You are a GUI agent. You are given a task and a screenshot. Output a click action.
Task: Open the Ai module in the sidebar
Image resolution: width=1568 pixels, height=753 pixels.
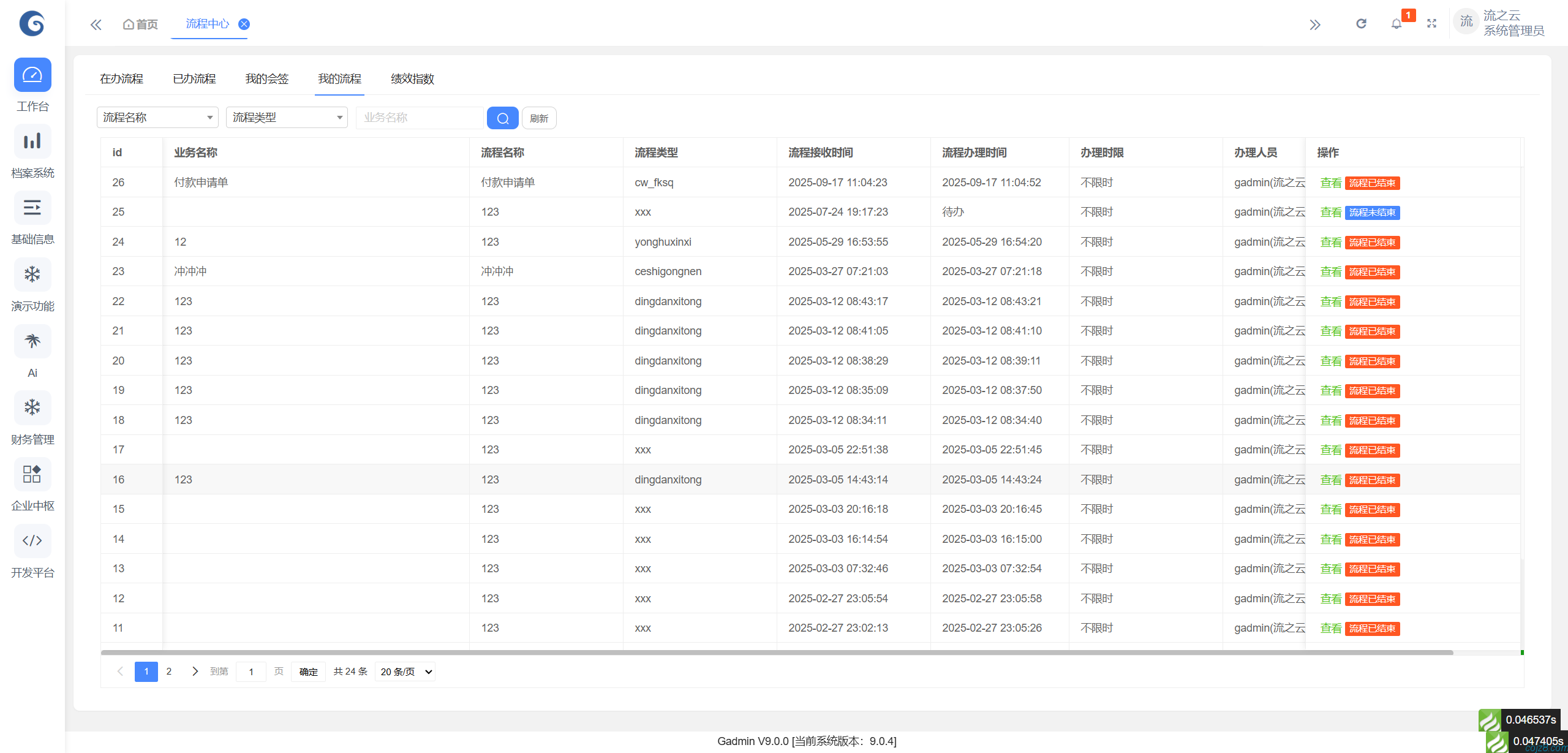(32, 341)
